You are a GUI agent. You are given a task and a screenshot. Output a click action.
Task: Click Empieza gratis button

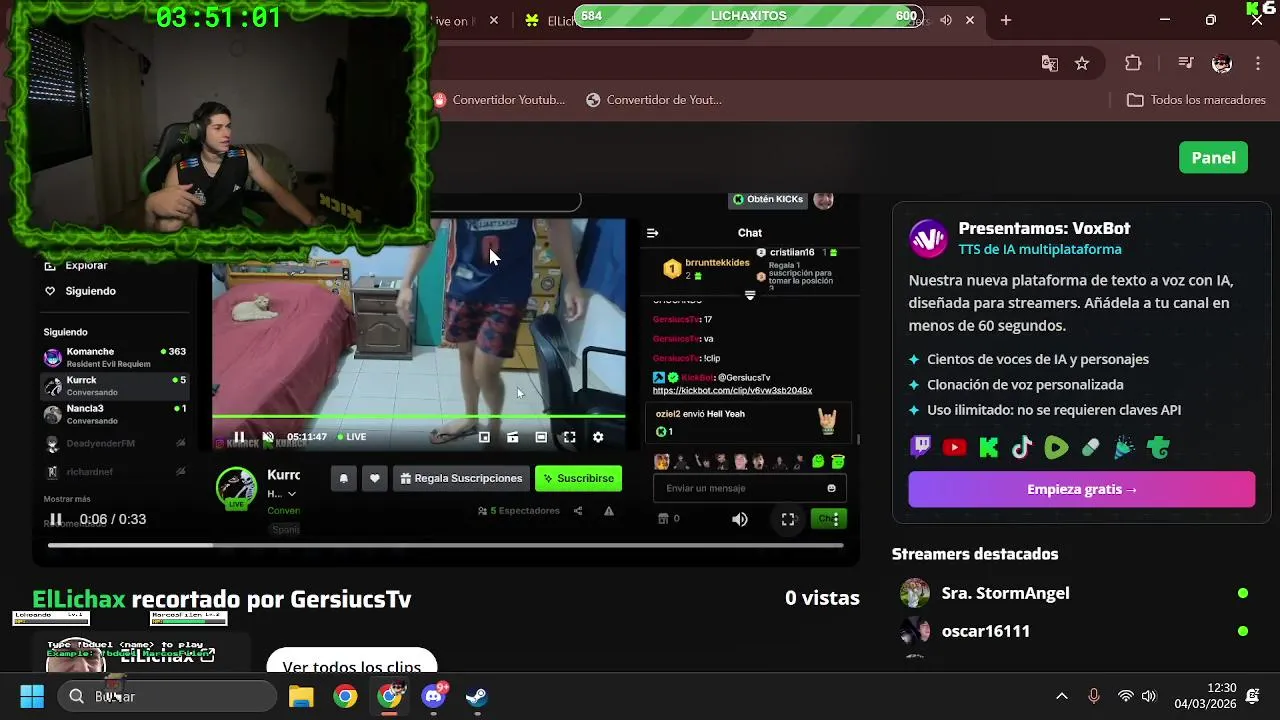1081,489
